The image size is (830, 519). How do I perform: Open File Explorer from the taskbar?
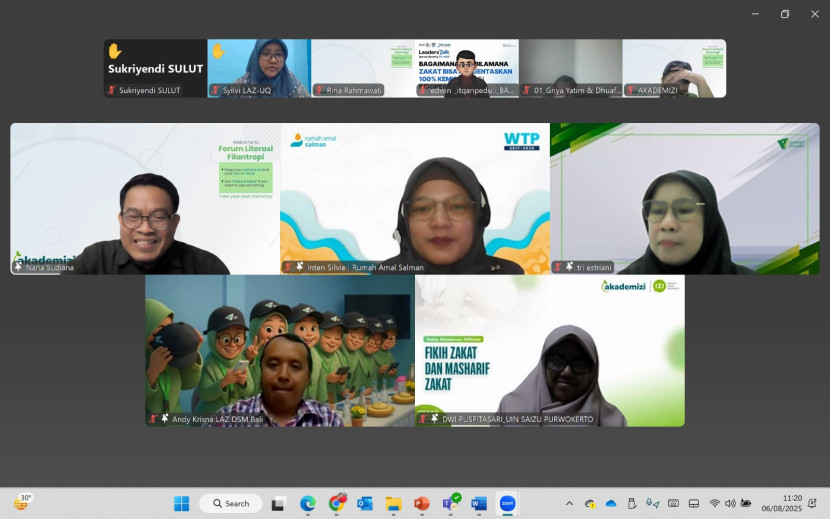click(x=393, y=503)
